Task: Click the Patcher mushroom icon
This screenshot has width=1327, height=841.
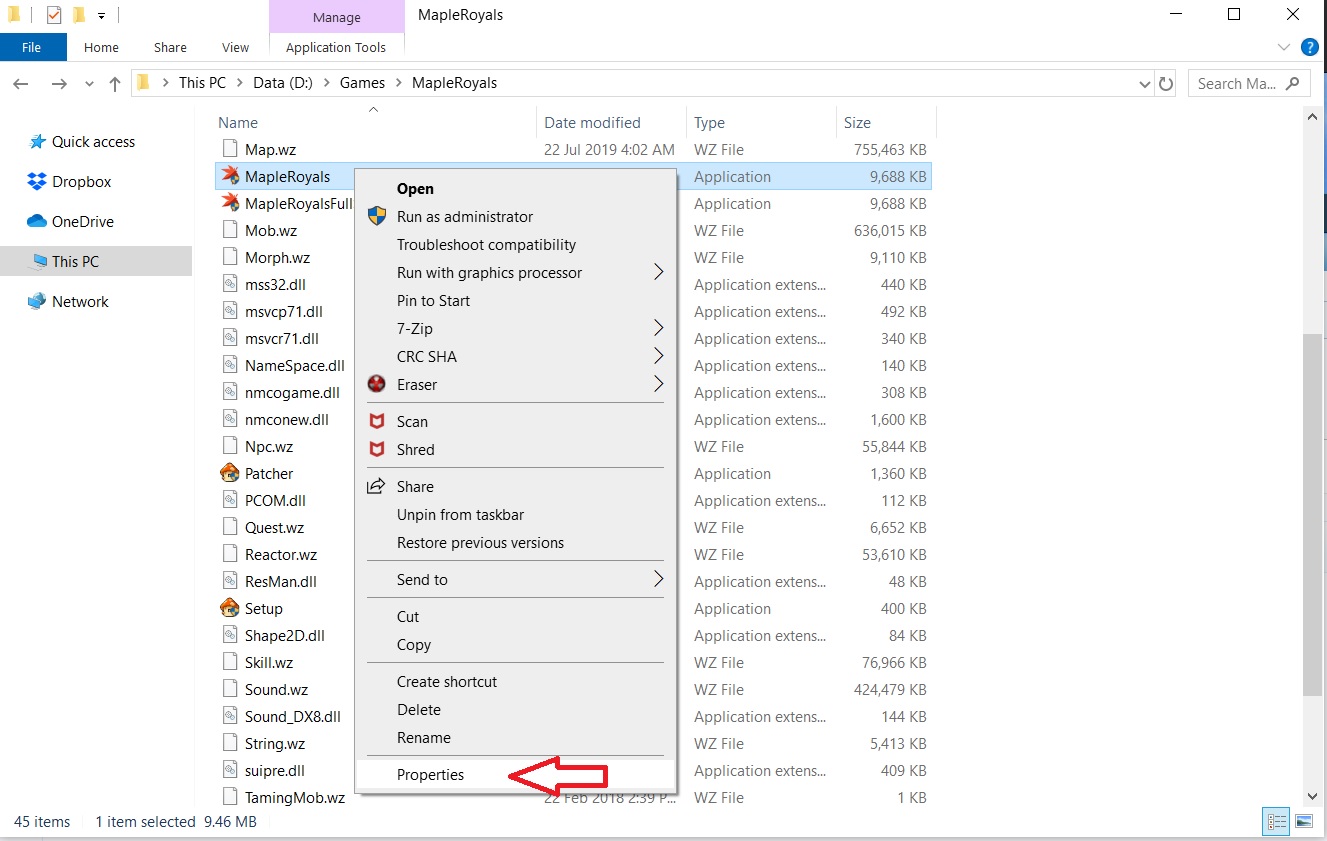Action: pyautogui.click(x=230, y=474)
